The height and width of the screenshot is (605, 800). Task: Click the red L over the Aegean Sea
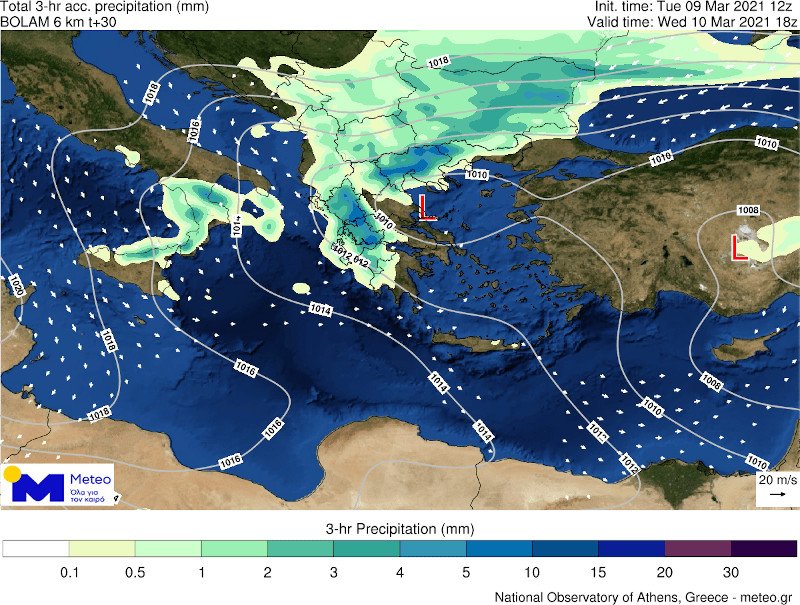coord(427,207)
